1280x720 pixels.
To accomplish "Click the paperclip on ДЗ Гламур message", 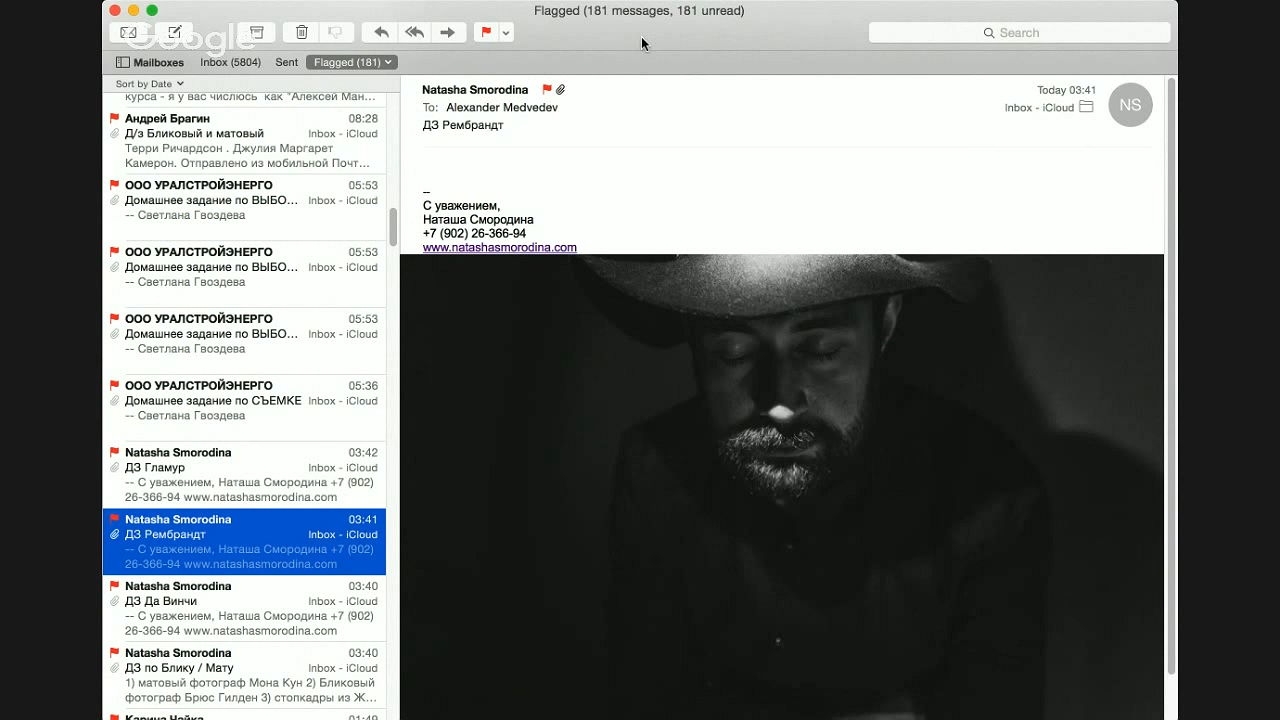I will pos(114,467).
